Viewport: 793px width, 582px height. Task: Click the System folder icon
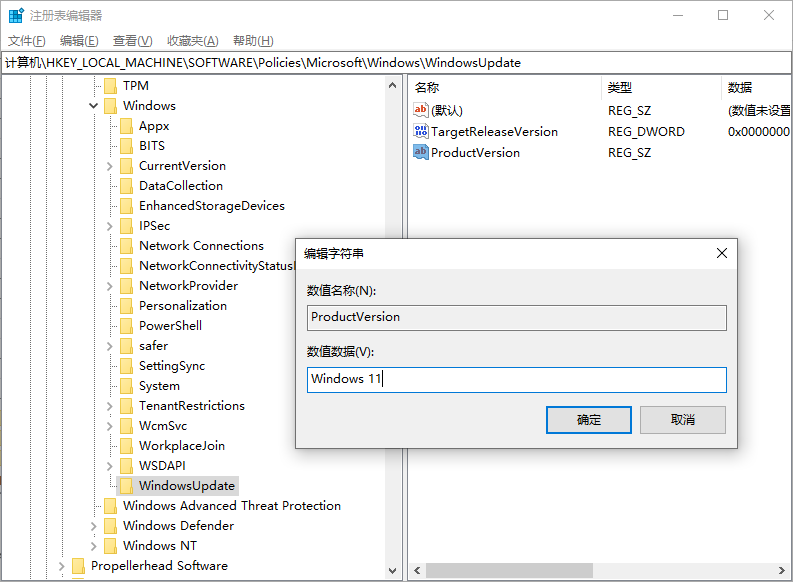tap(126, 386)
